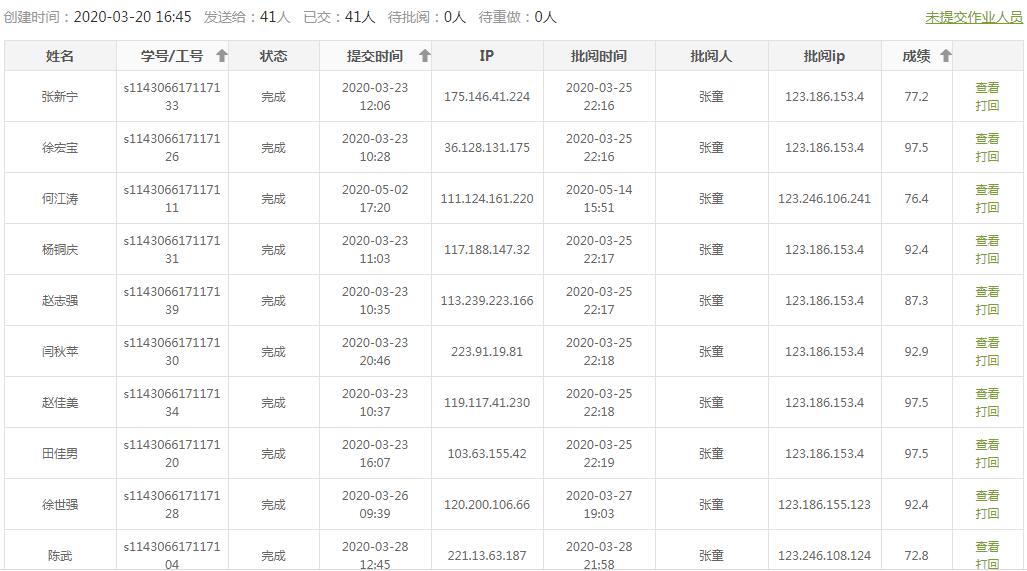
Task: Click the 姓名 column header
Action: pos(60,56)
